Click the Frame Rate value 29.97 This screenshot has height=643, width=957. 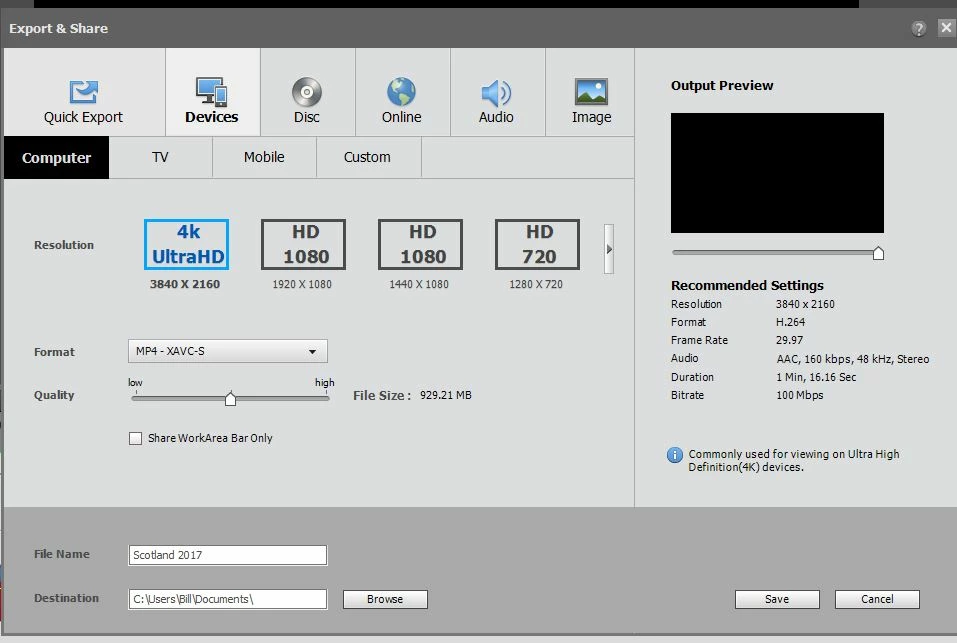coord(789,340)
